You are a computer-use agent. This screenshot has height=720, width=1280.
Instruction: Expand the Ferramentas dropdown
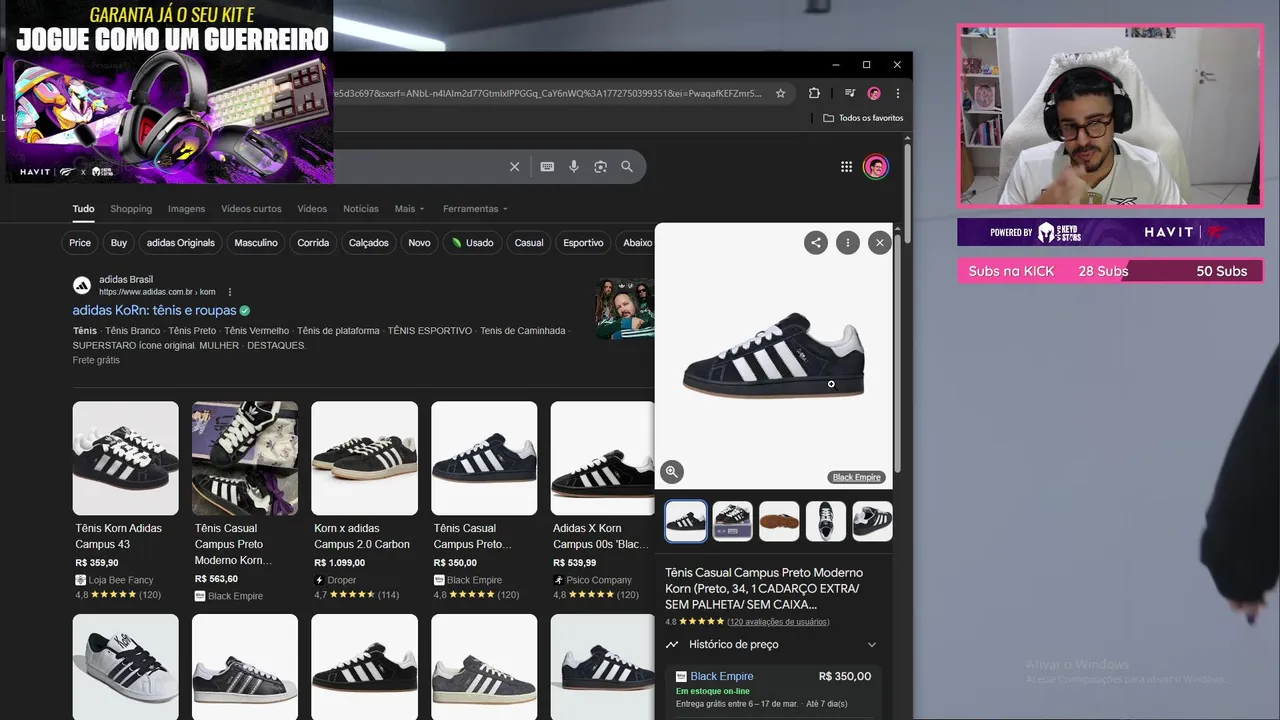(475, 209)
